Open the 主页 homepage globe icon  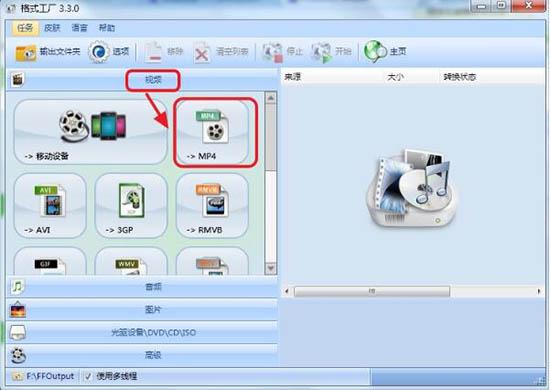click(x=375, y=52)
